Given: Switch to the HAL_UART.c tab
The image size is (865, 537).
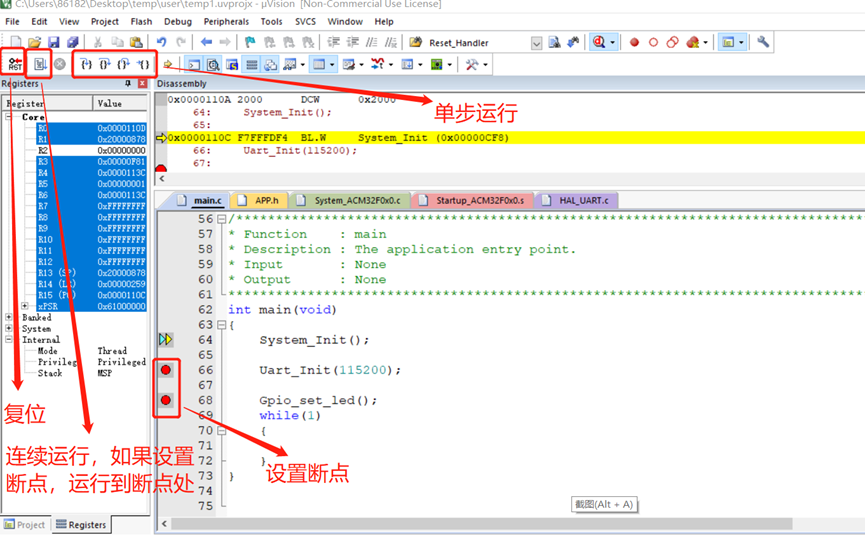Looking at the screenshot, I should click(x=579, y=200).
